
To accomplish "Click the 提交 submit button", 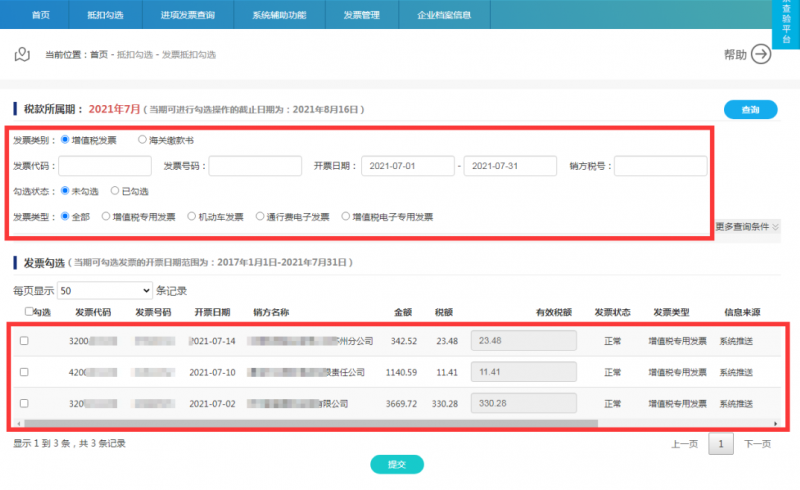I will (x=397, y=464).
